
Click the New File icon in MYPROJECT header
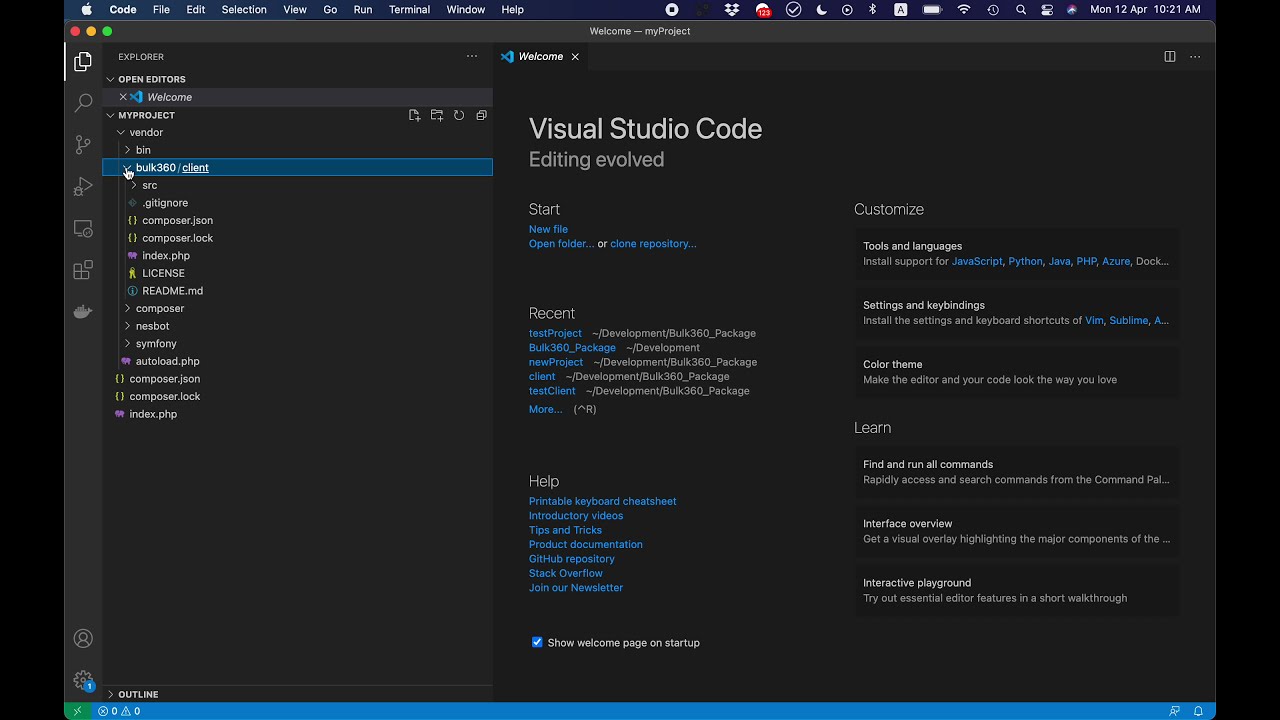(415, 115)
